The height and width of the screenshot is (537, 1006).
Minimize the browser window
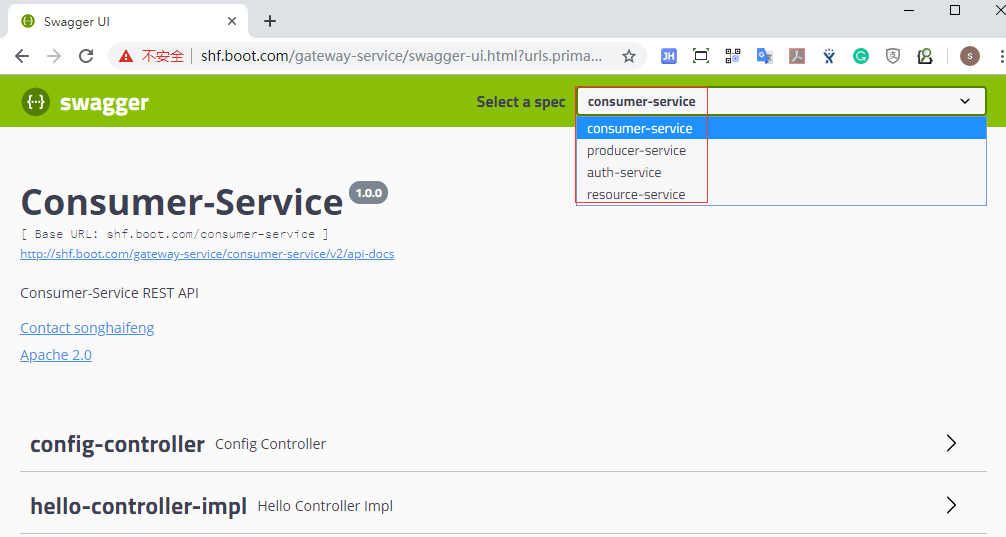[x=909, y=10]
